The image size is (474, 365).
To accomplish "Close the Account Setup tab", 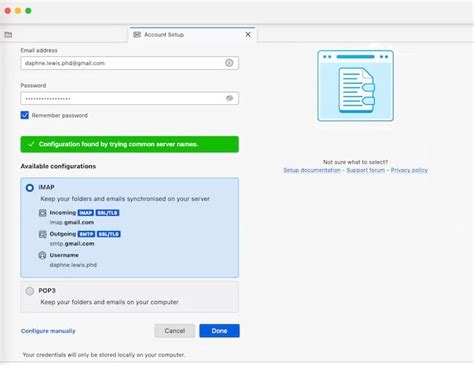I will [x=248, y=35].
